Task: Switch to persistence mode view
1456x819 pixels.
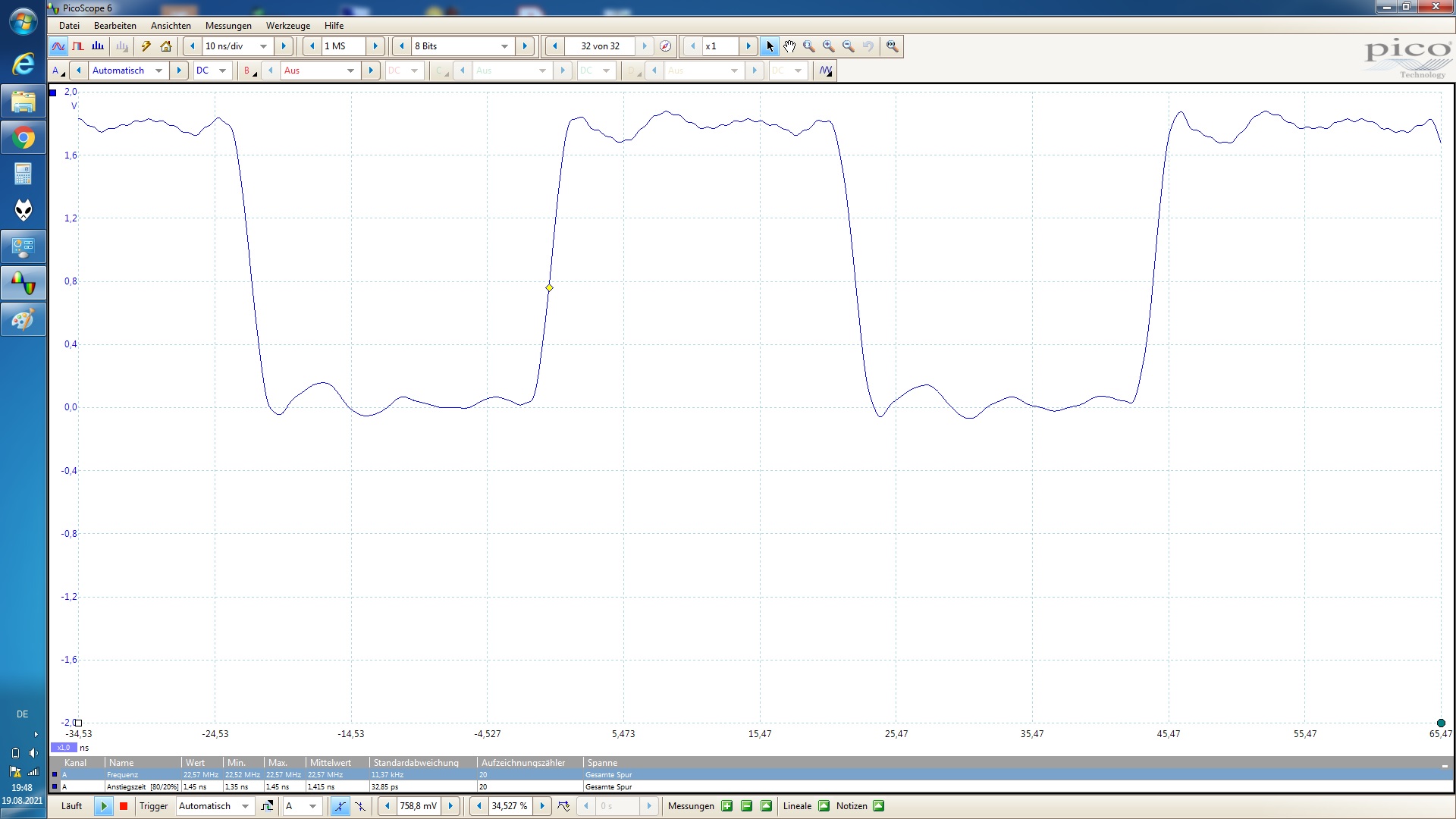Action: tap(78, 46)
